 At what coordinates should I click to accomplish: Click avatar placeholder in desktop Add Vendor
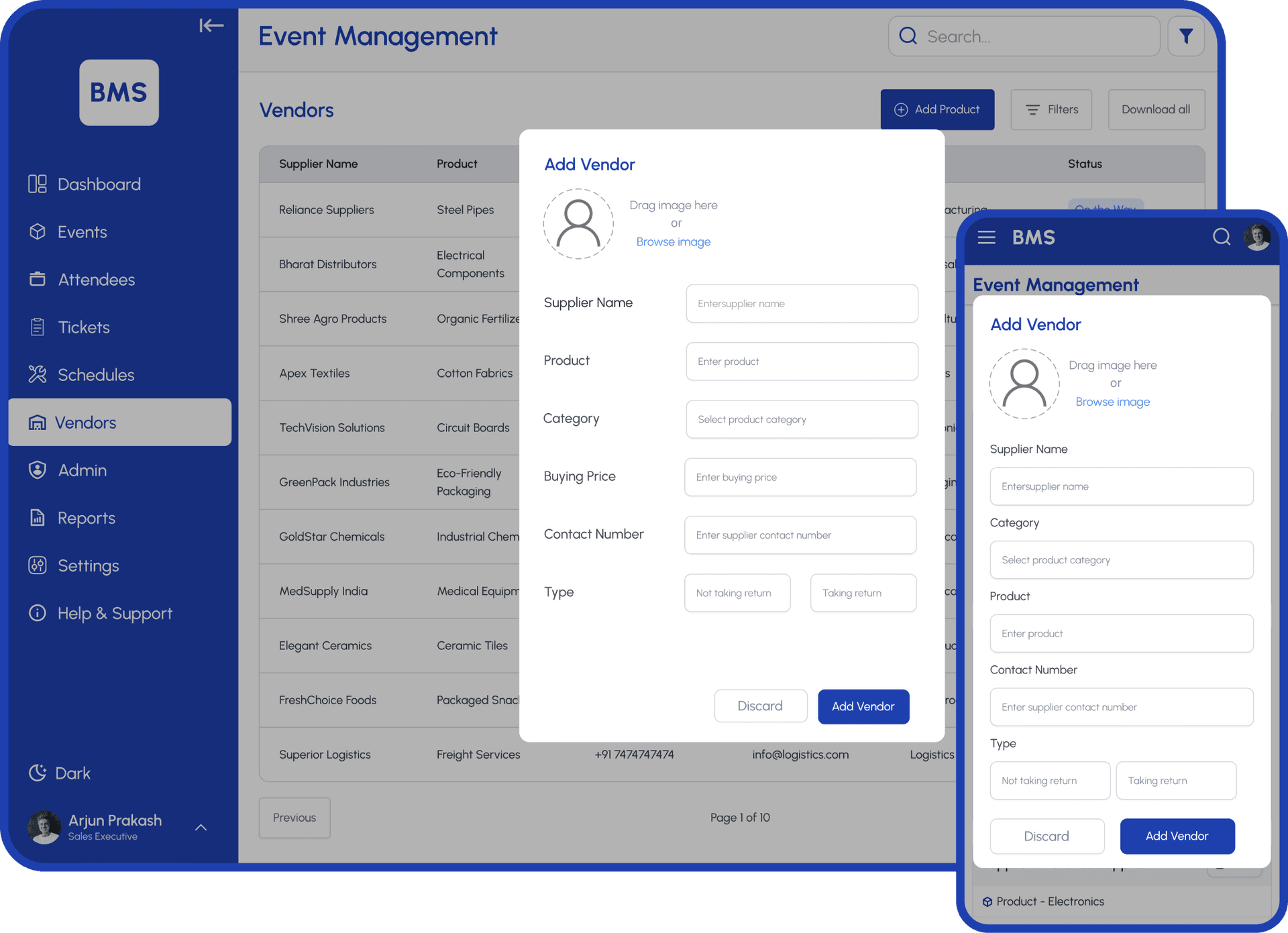(x=578, y=223)
